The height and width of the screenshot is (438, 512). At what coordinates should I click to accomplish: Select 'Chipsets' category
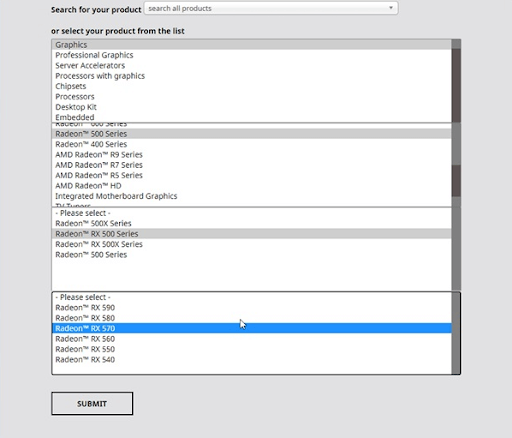coord(252,86)
